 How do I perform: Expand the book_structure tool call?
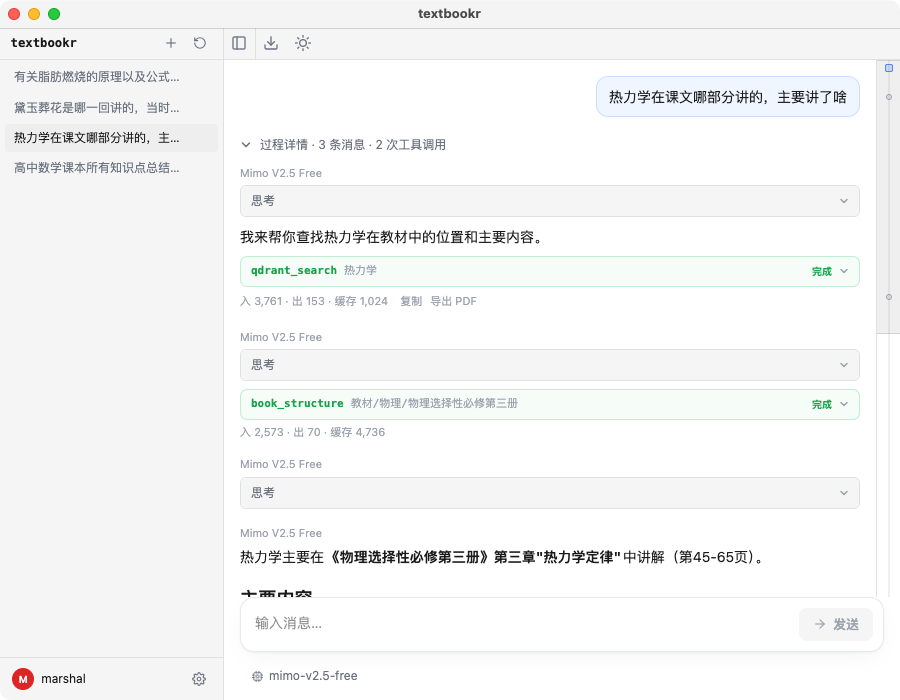[549, 405]
